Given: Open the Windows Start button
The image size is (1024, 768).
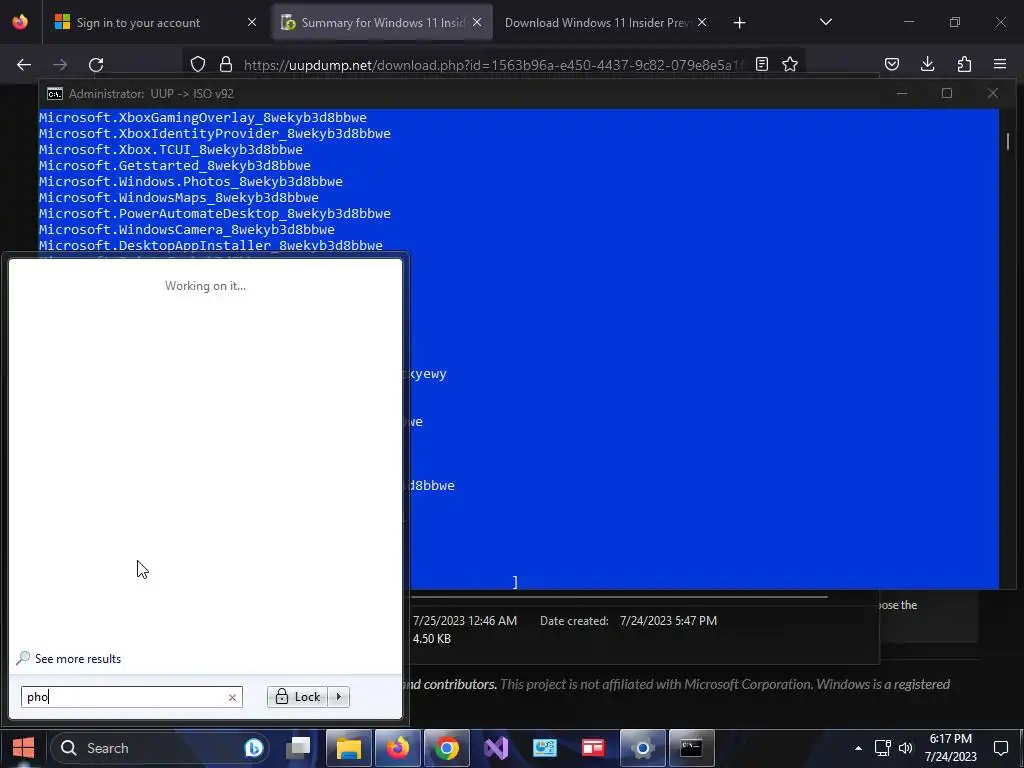Looking at the screenshot, I should coord(24,748).
